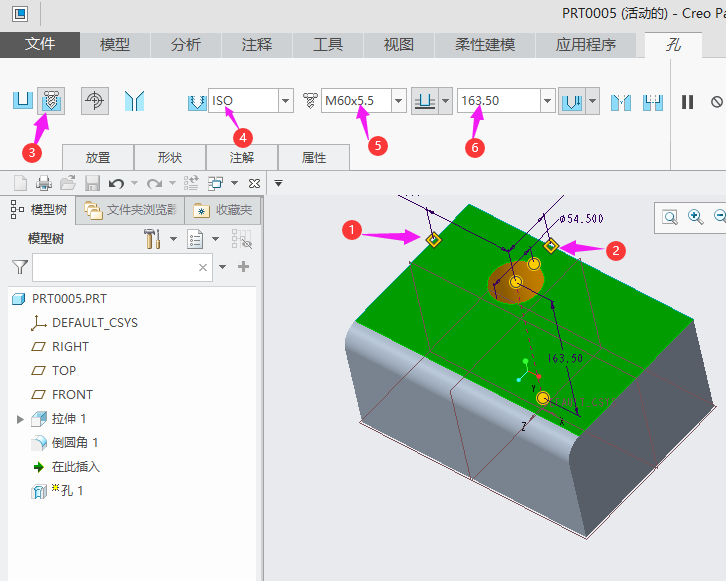This screenshot has height=581, width=726.
Task: Click the regenerate icon
Action: pos(191,183)
